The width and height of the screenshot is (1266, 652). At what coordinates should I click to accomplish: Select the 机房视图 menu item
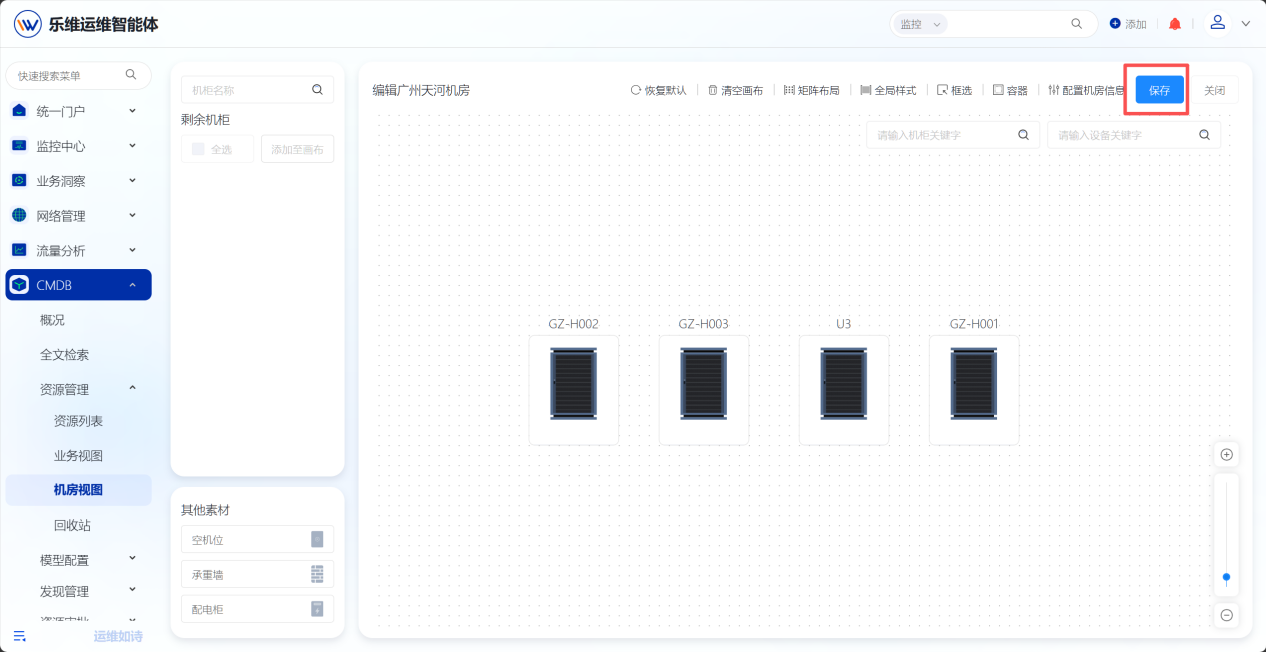(78, 490)
